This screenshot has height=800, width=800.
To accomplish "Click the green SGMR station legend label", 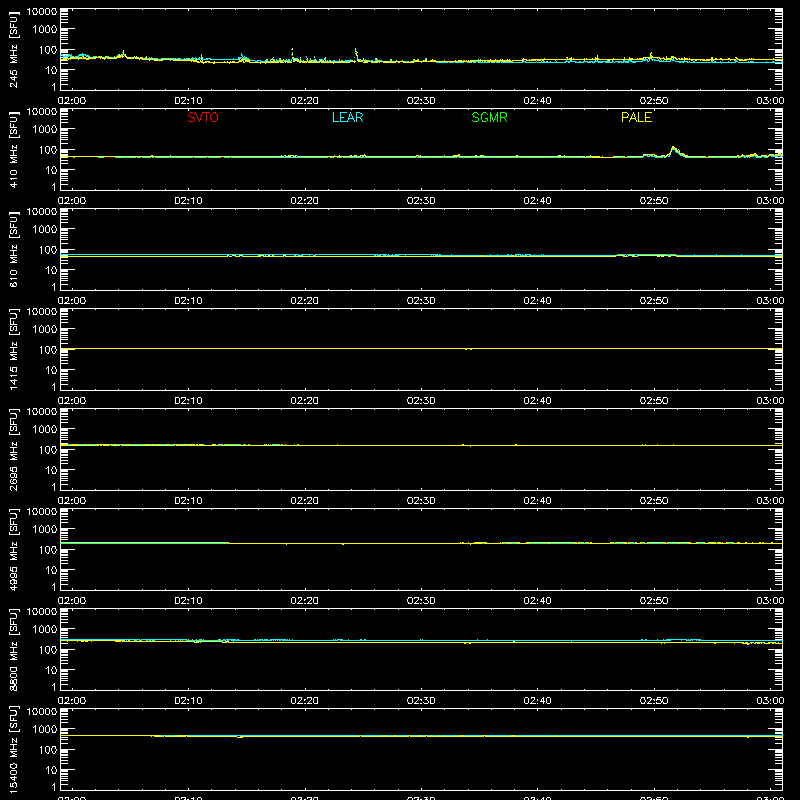I will [x=489, y=117].
